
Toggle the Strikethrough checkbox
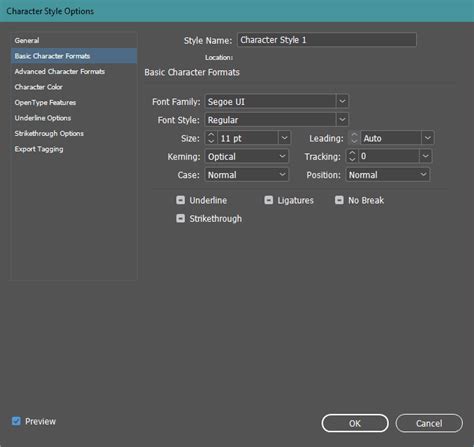coord(180,218)
